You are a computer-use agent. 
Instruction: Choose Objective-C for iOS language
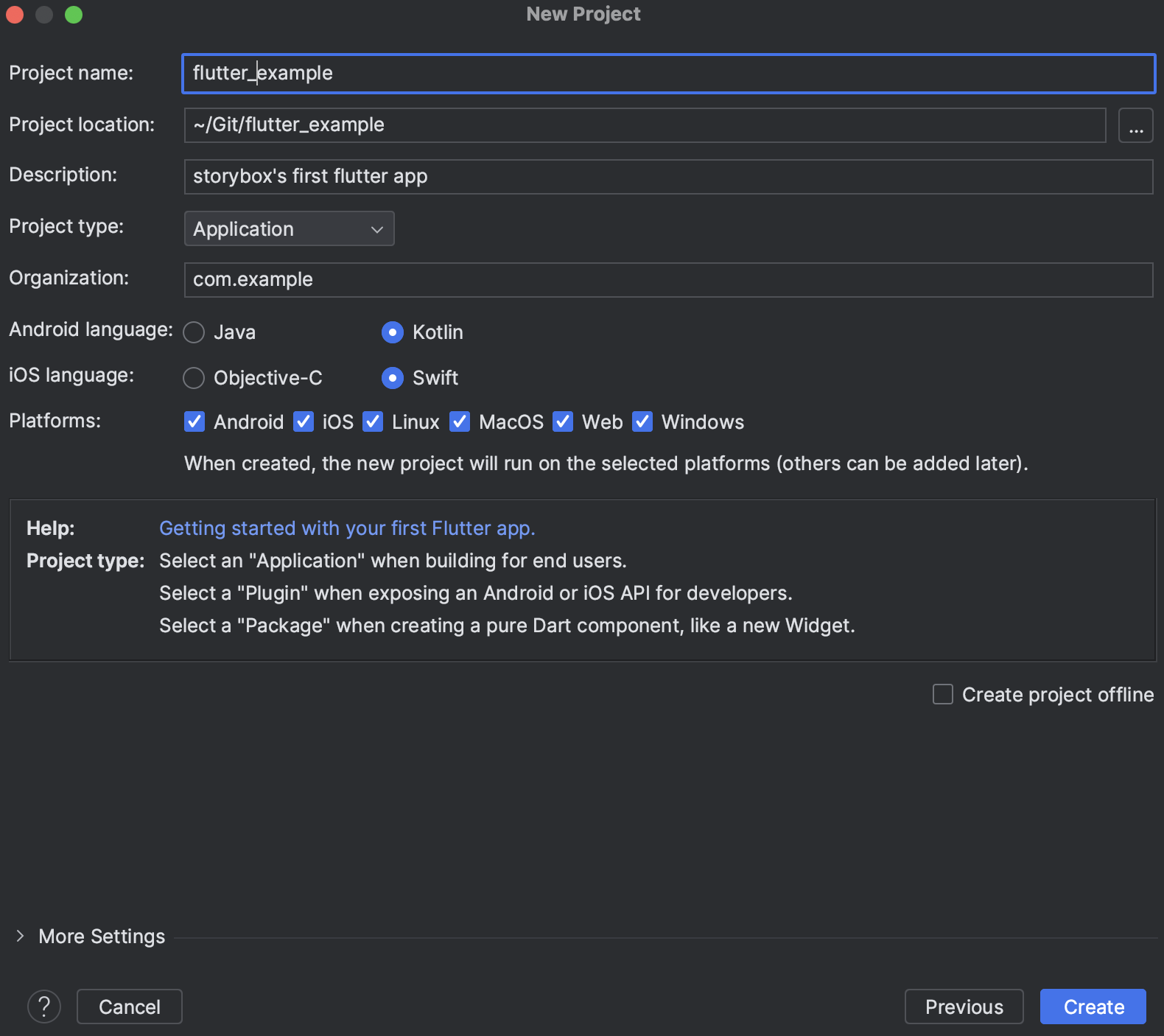194,378
